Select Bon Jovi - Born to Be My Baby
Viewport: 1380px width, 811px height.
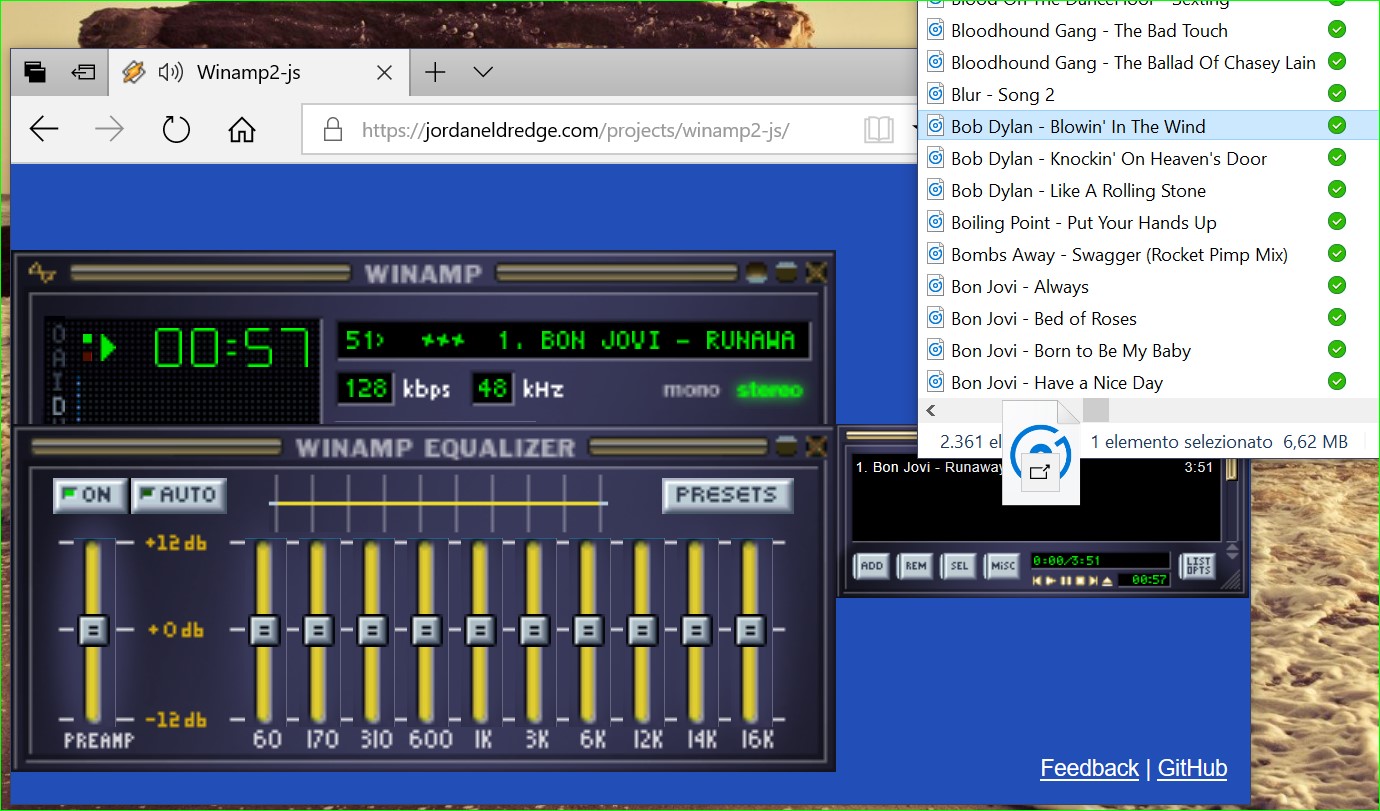1071,350
